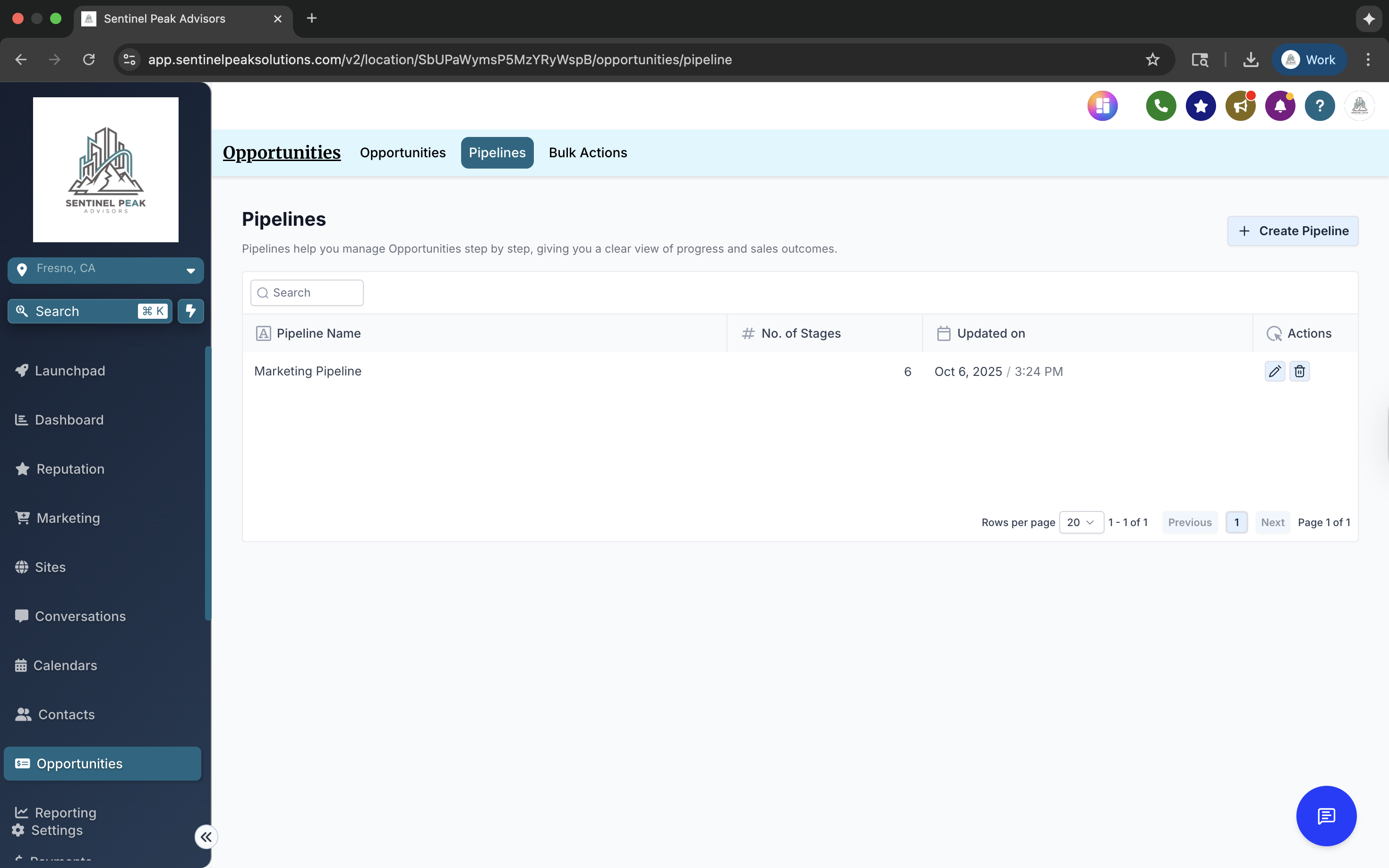This screenshot has width=1389, height=868.
Task: Click the Create Pipeline button
Action: (1292, 230)
